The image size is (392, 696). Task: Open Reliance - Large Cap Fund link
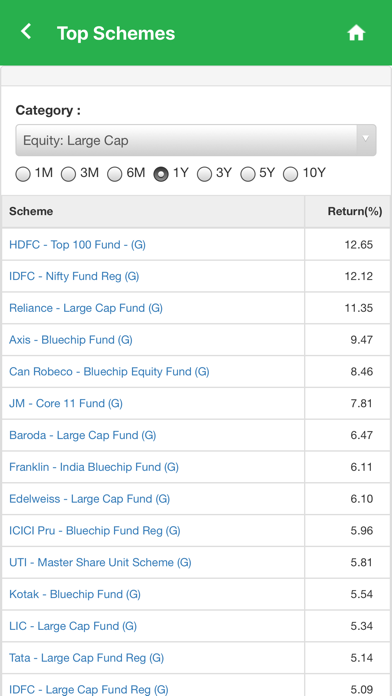coord(86,308)
